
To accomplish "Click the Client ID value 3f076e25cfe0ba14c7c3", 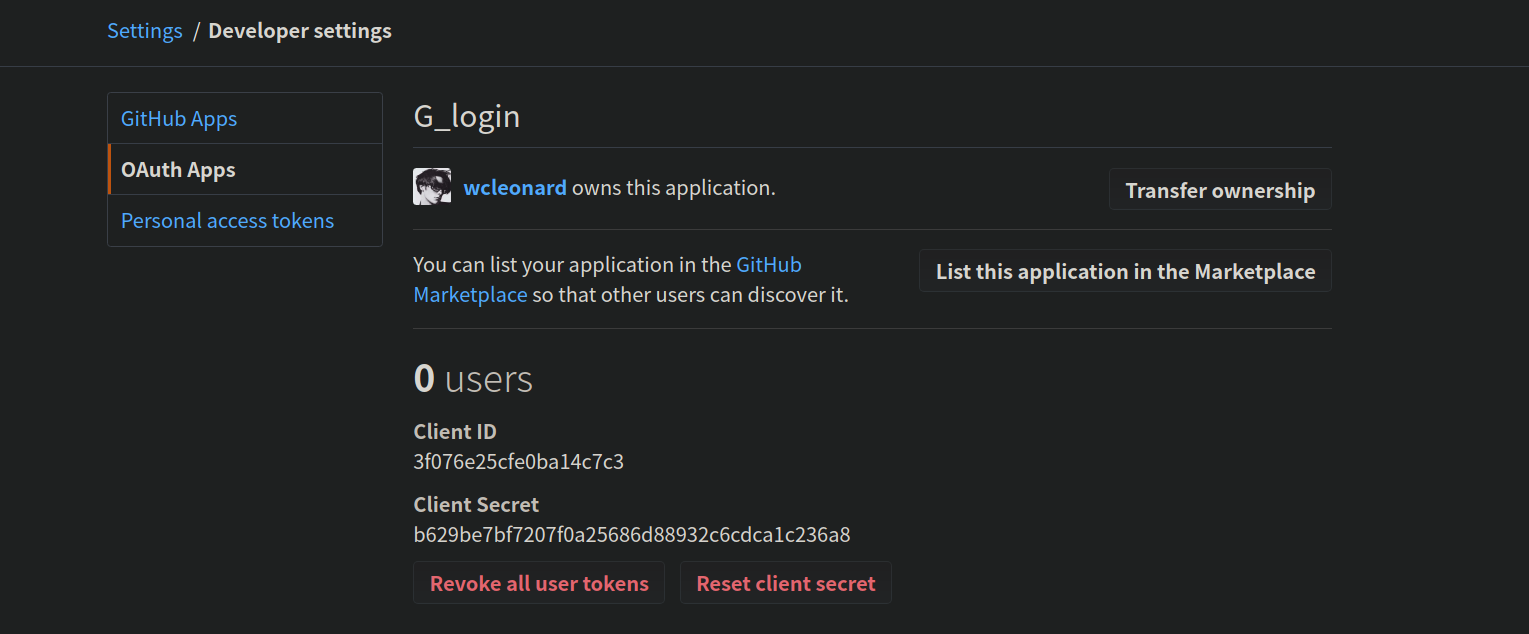I will 519,462.
